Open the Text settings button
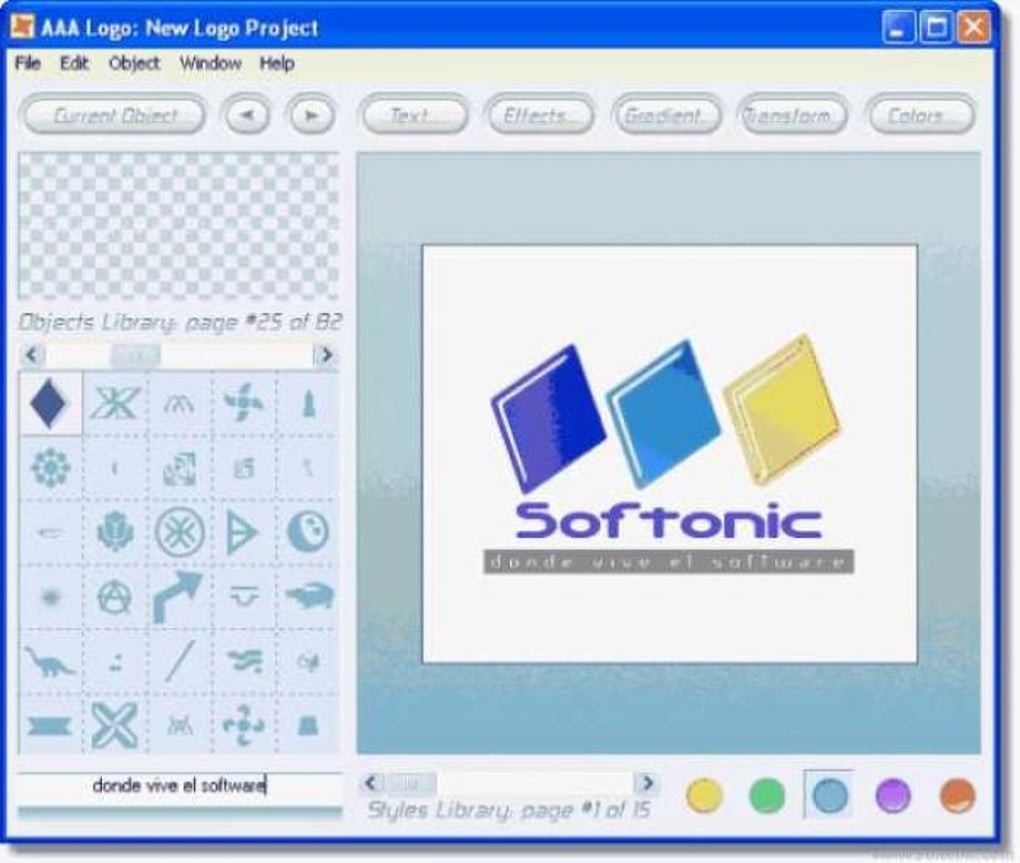 414,115
